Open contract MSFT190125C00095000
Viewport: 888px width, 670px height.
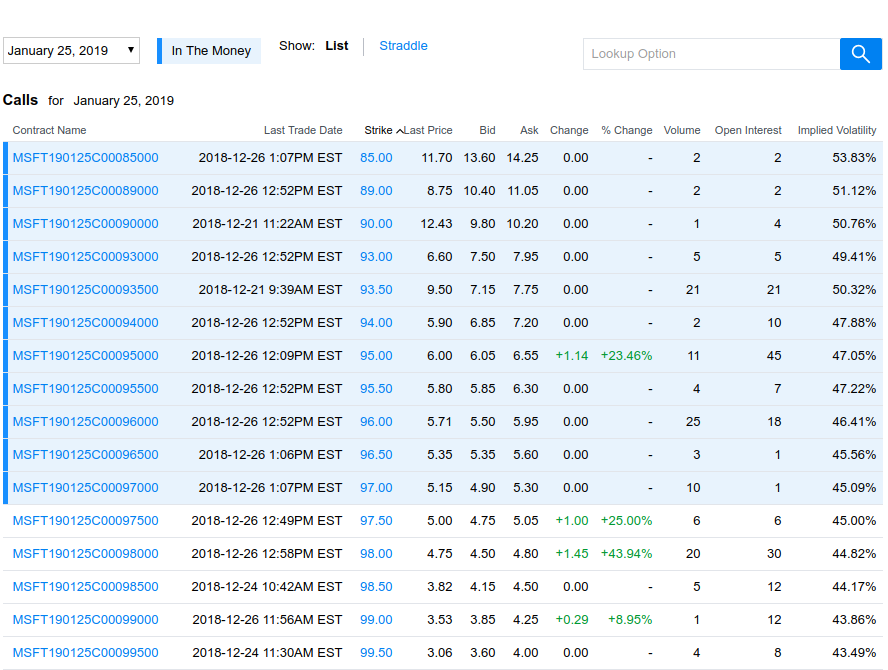click(x=86, y=356)
